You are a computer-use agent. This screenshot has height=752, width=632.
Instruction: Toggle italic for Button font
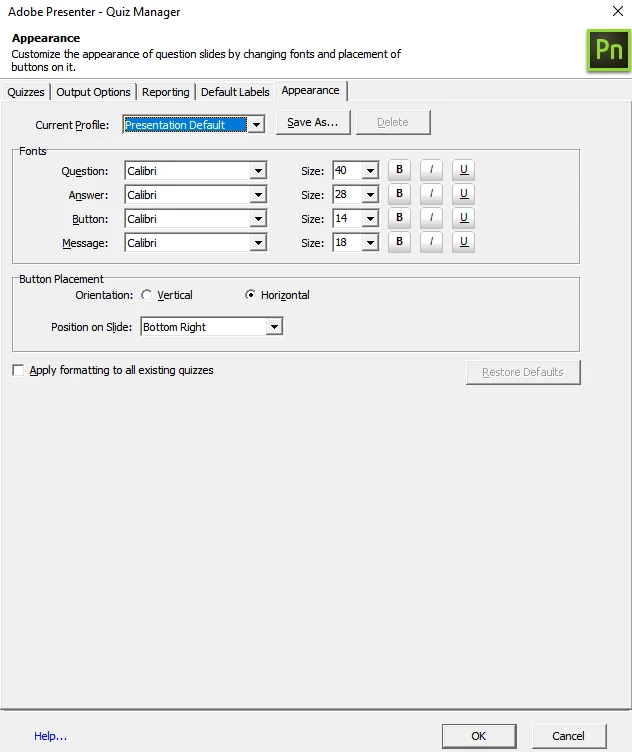pos(431,218)
